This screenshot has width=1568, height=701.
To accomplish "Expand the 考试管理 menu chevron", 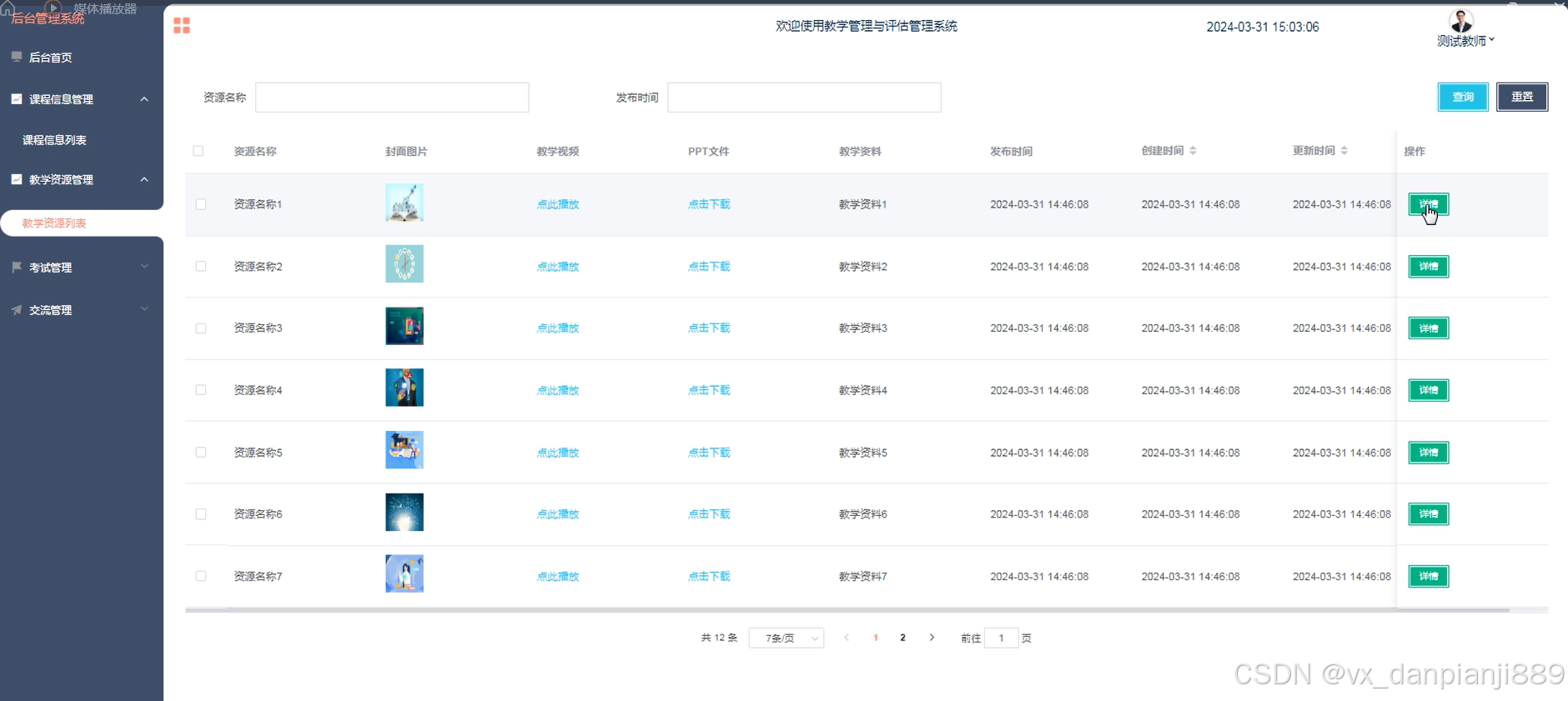I will (144, 267).
